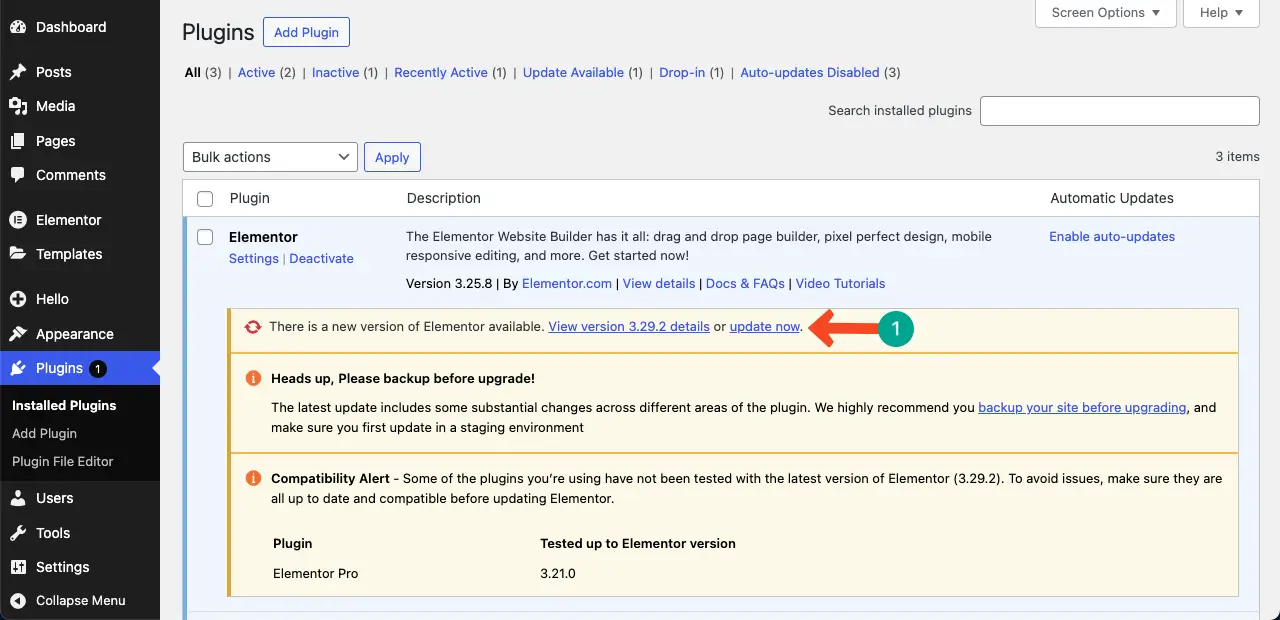The width and height of the screenshot is (1280, 620).
Task: Click "Tested up to Elementor version" header
Action: pyautogui.click(x=638, y=544)
